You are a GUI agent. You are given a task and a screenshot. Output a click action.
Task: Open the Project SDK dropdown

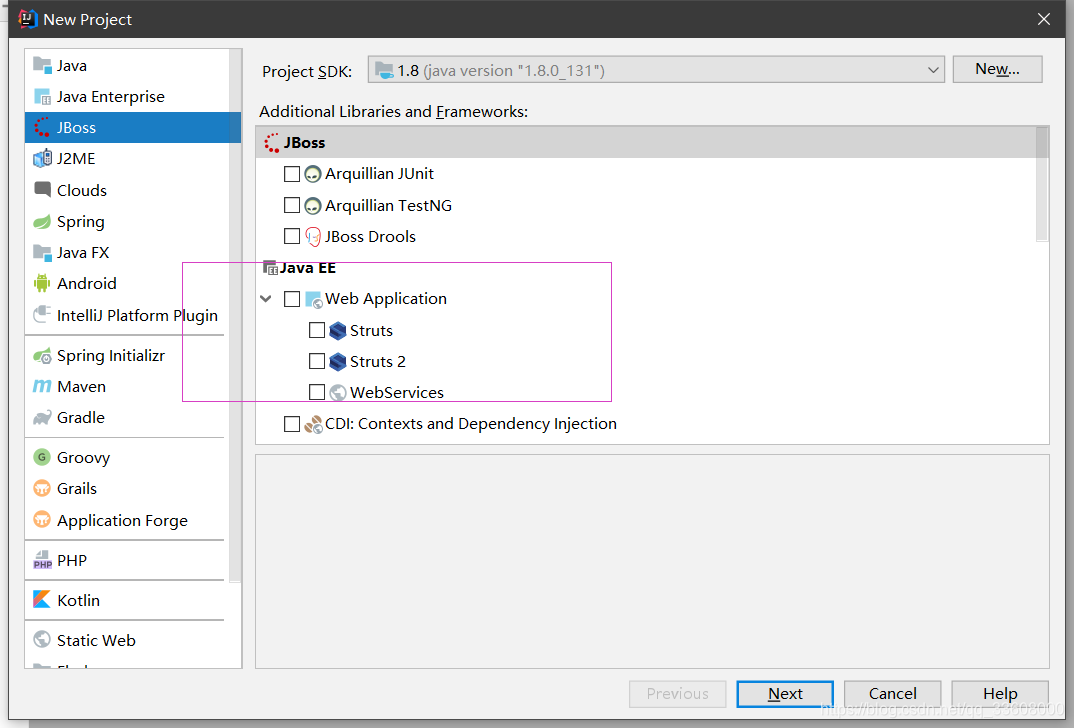tap(655, 70)
